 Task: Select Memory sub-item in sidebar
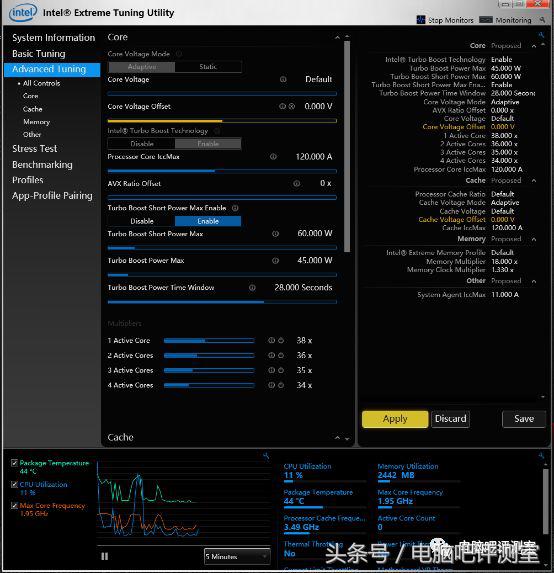[x=36, y=122]
